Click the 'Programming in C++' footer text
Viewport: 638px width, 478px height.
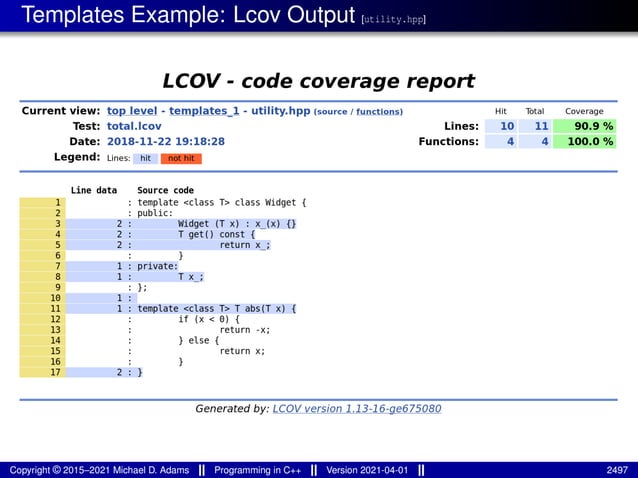[x=258, y=470]
